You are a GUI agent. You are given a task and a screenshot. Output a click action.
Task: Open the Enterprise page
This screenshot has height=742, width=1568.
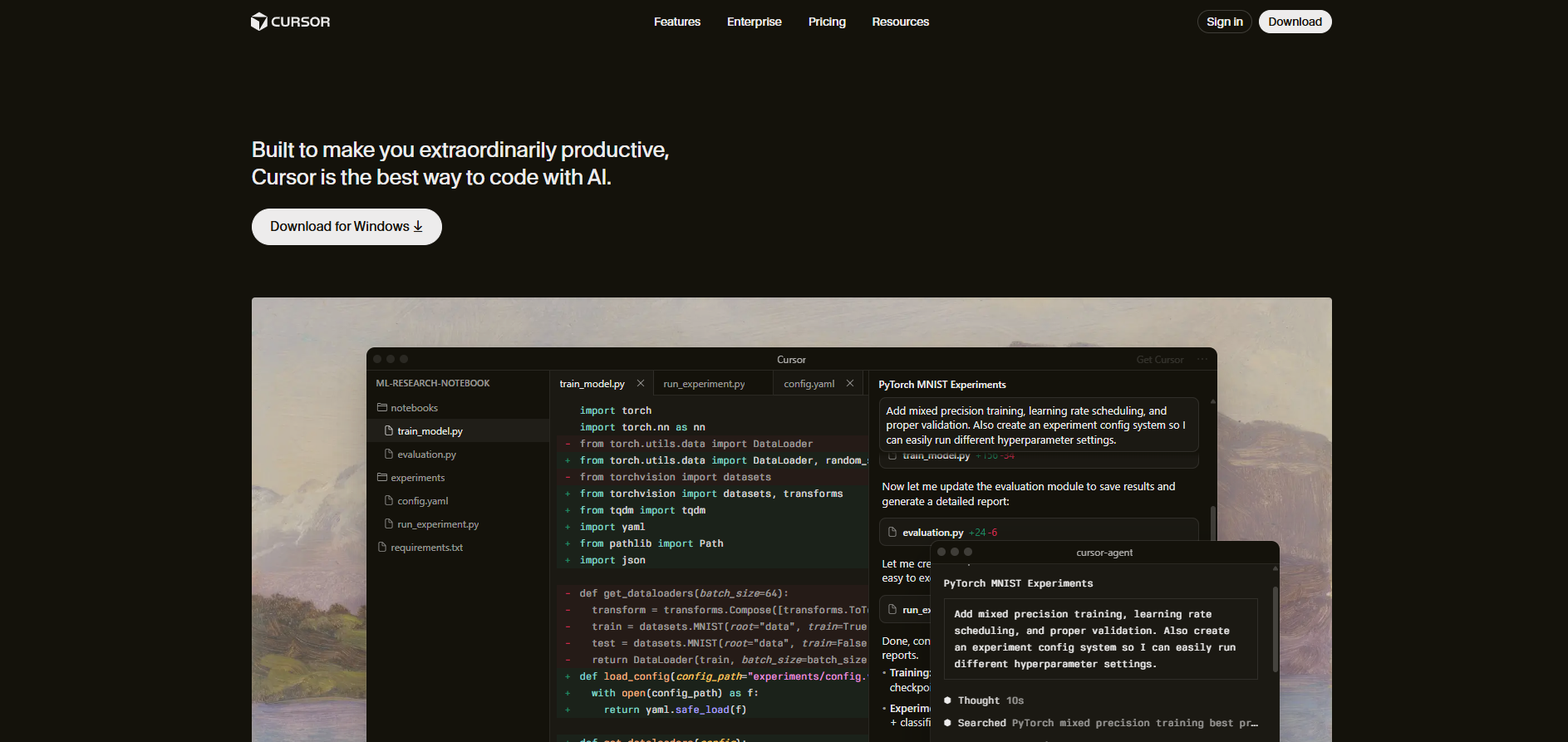(x=754, y=22)
